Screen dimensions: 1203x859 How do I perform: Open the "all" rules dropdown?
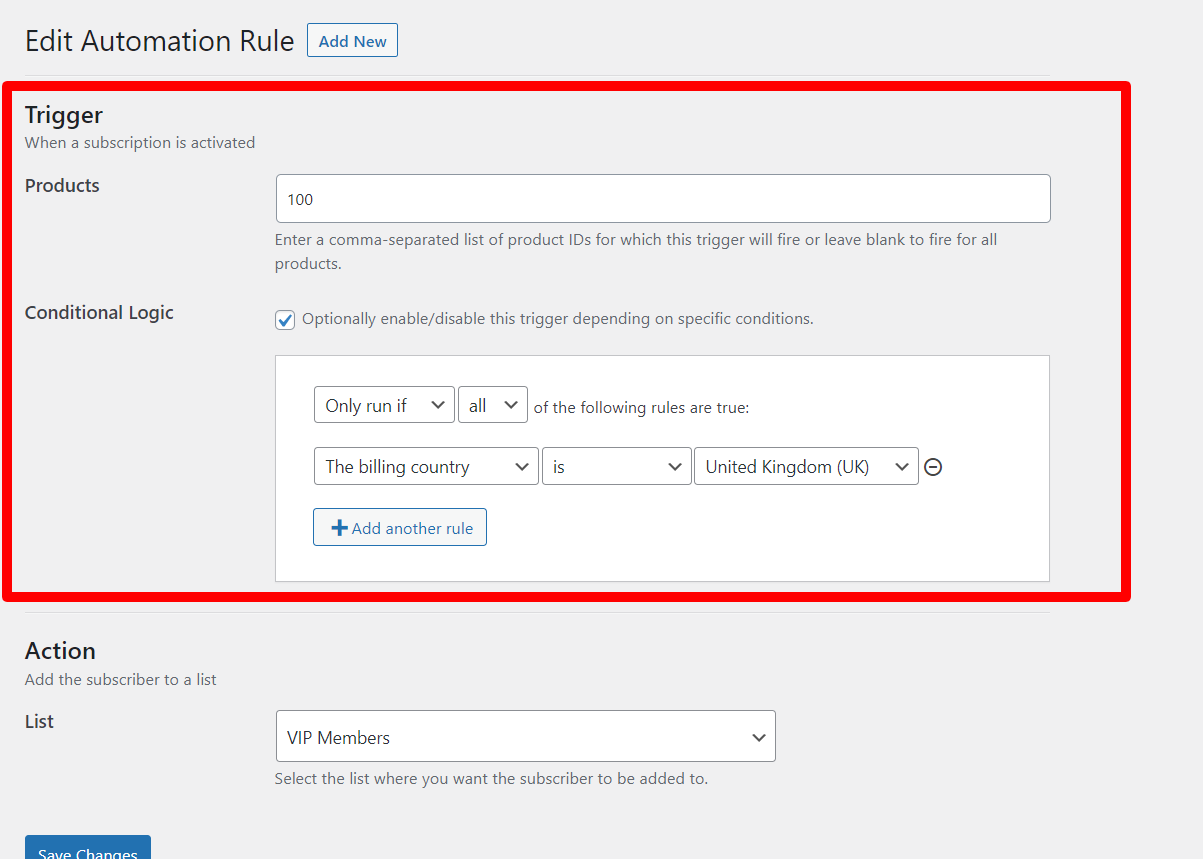point(492,404)
